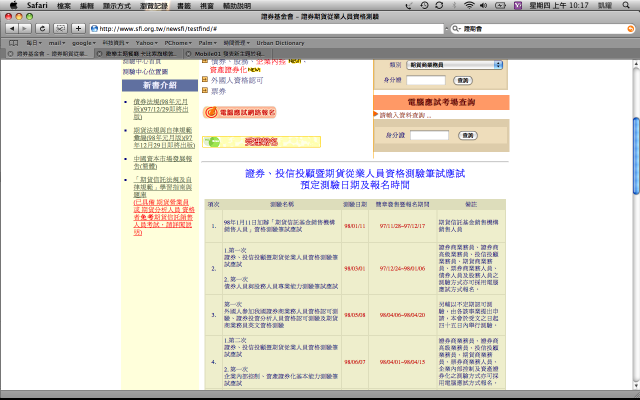Image resolution: width=640 pixels, height=400 pixels.
Task: Click the button between reload and add bookmark
Action: pyautogui.click(x=60, y=29)
